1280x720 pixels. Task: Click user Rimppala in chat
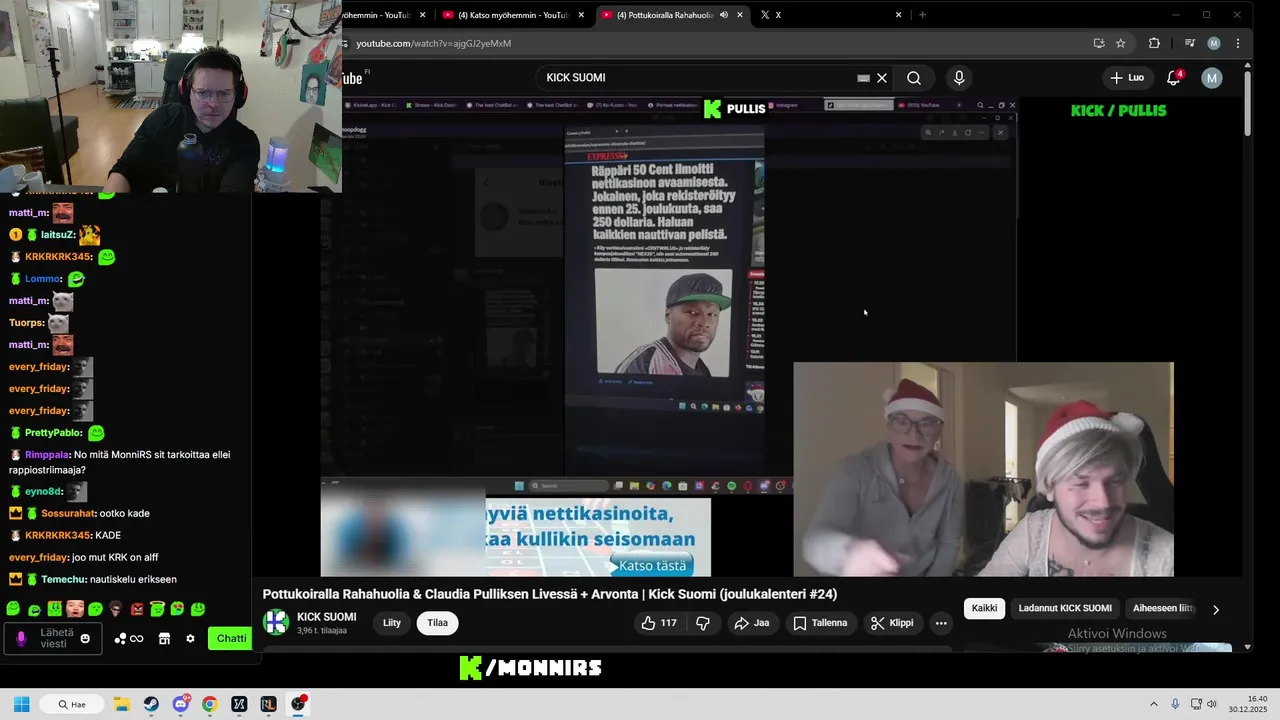coord(47,454)
